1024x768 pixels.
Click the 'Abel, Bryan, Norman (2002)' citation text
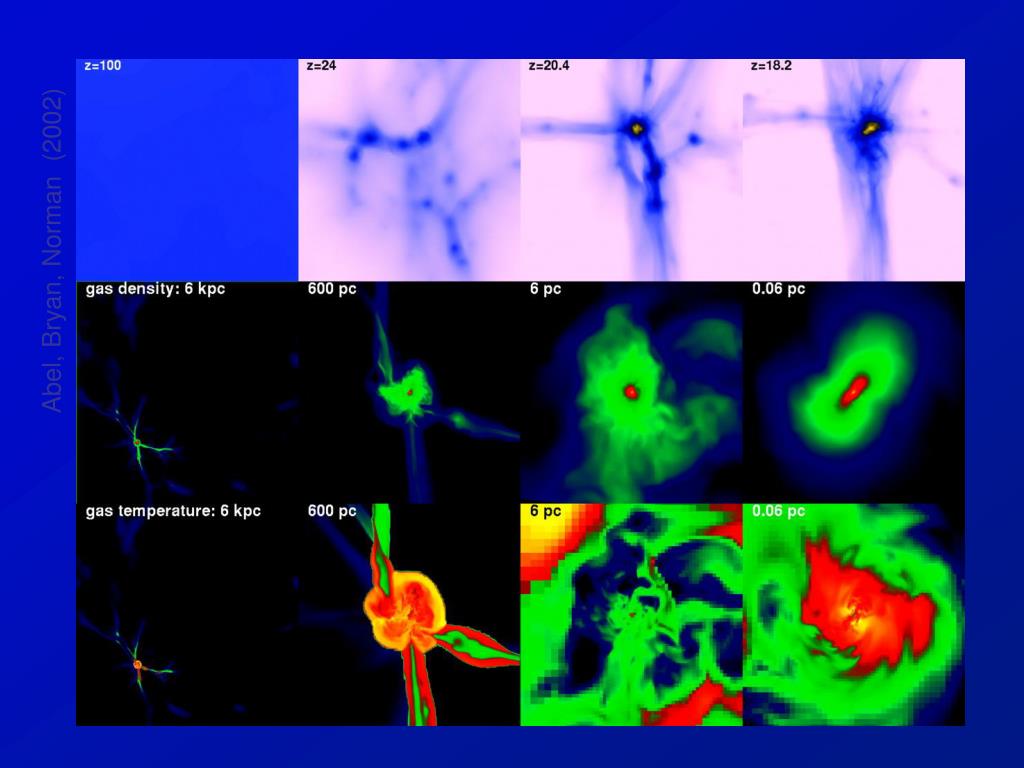(x=52, y=251)
